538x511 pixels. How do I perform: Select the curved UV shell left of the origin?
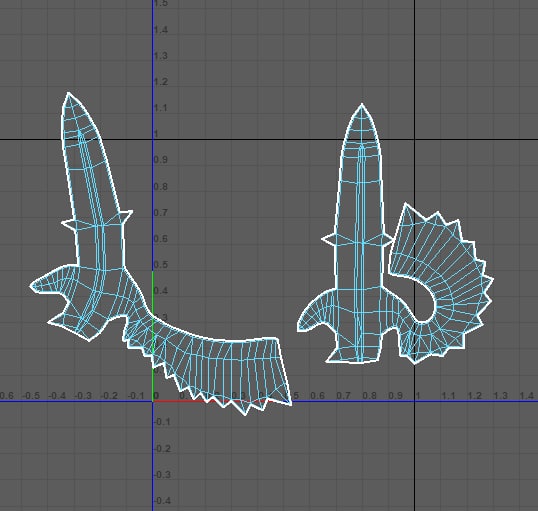tap(100, 240)
